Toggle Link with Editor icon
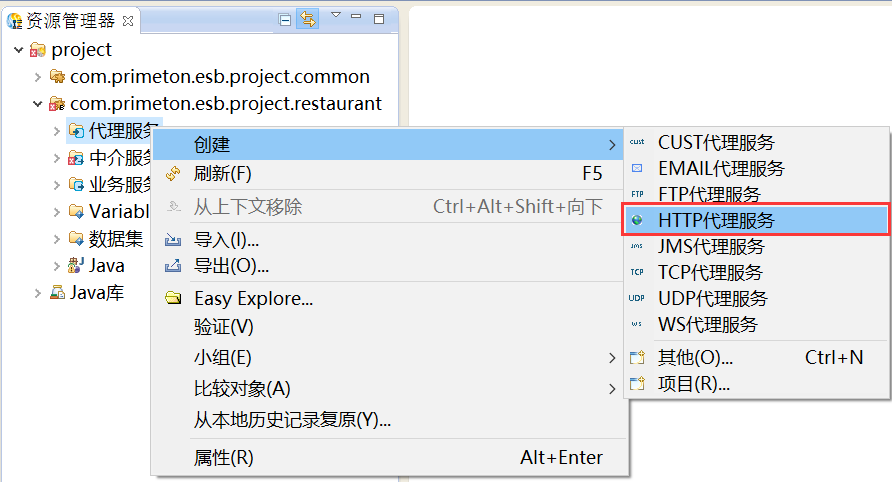Screen dimensions: 892x482 tap(308, 19)
